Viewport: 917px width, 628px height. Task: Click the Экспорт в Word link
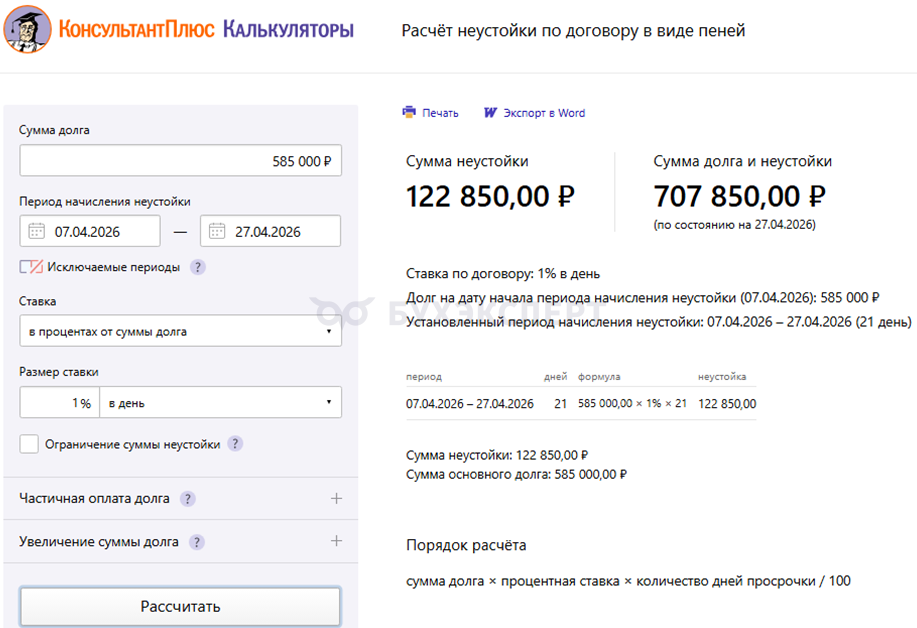(544, 113)
